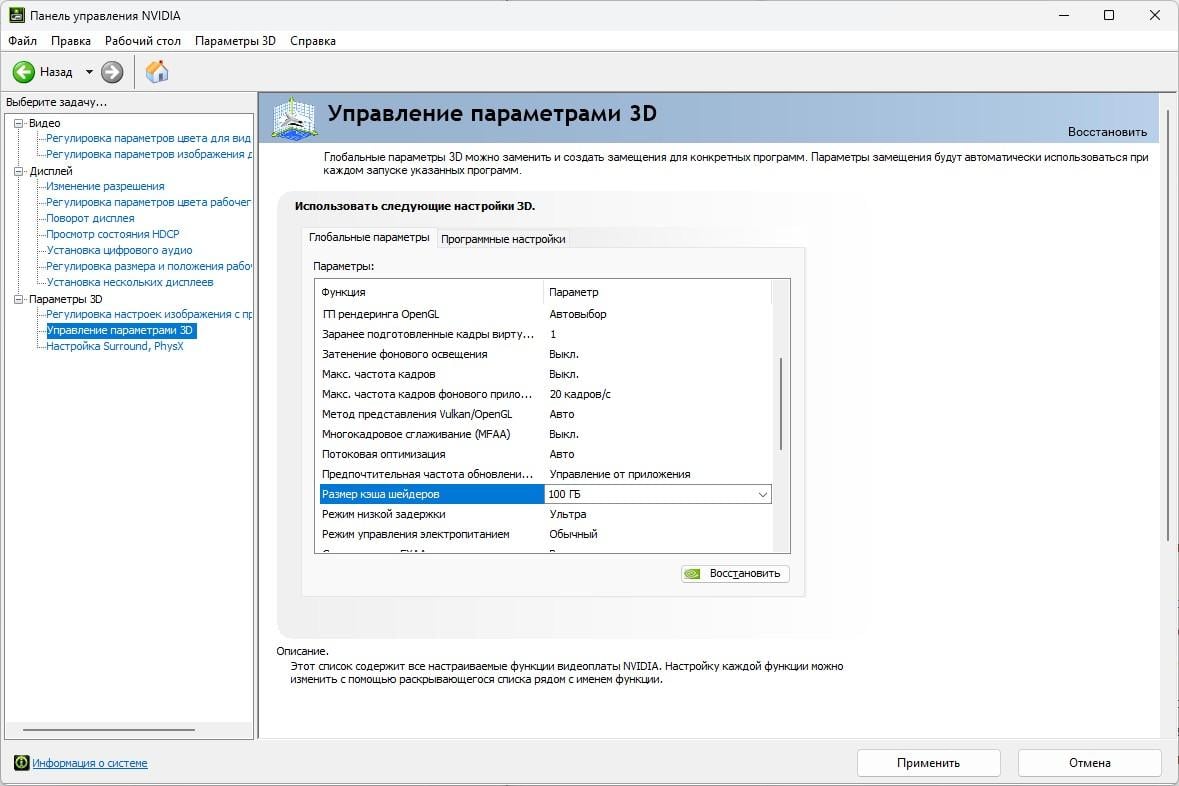Viewport: 1179px width, 786px height.
Task: Switch to Программные настройки tab
Action: pos(503,239)
